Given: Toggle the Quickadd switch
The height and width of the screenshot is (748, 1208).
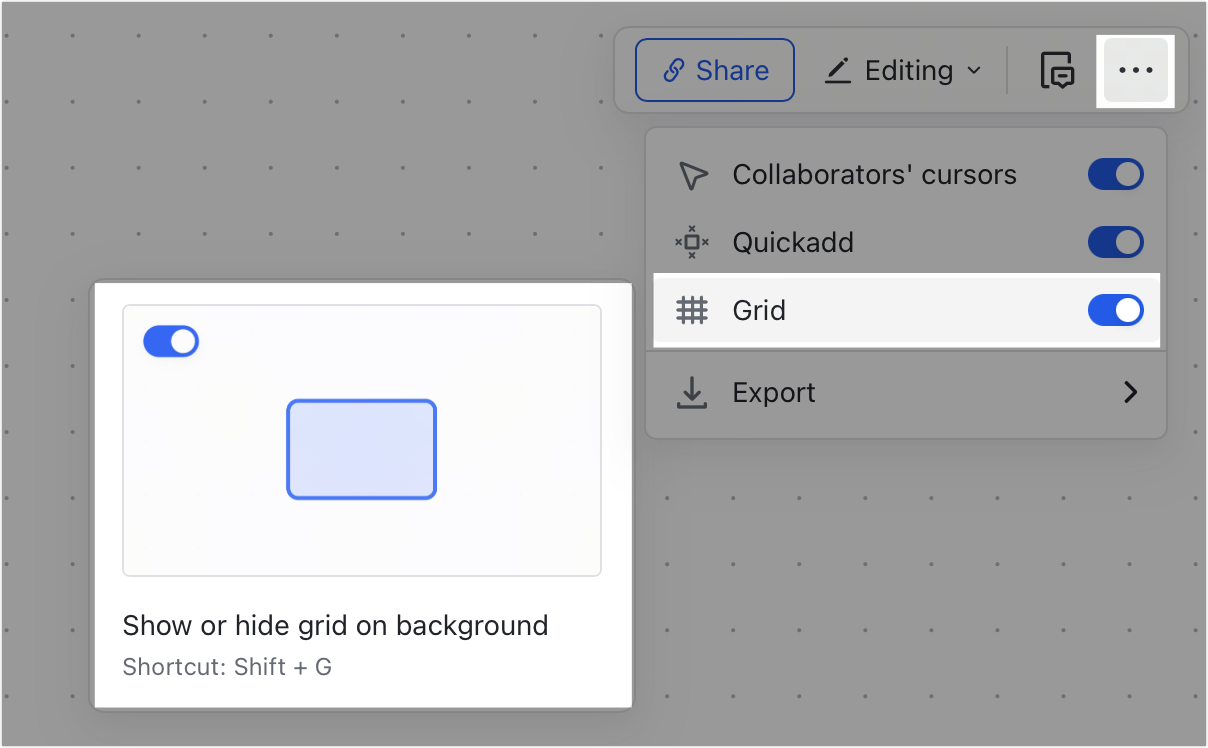Looking at the screenshot, I should (x=1116, y=242).
